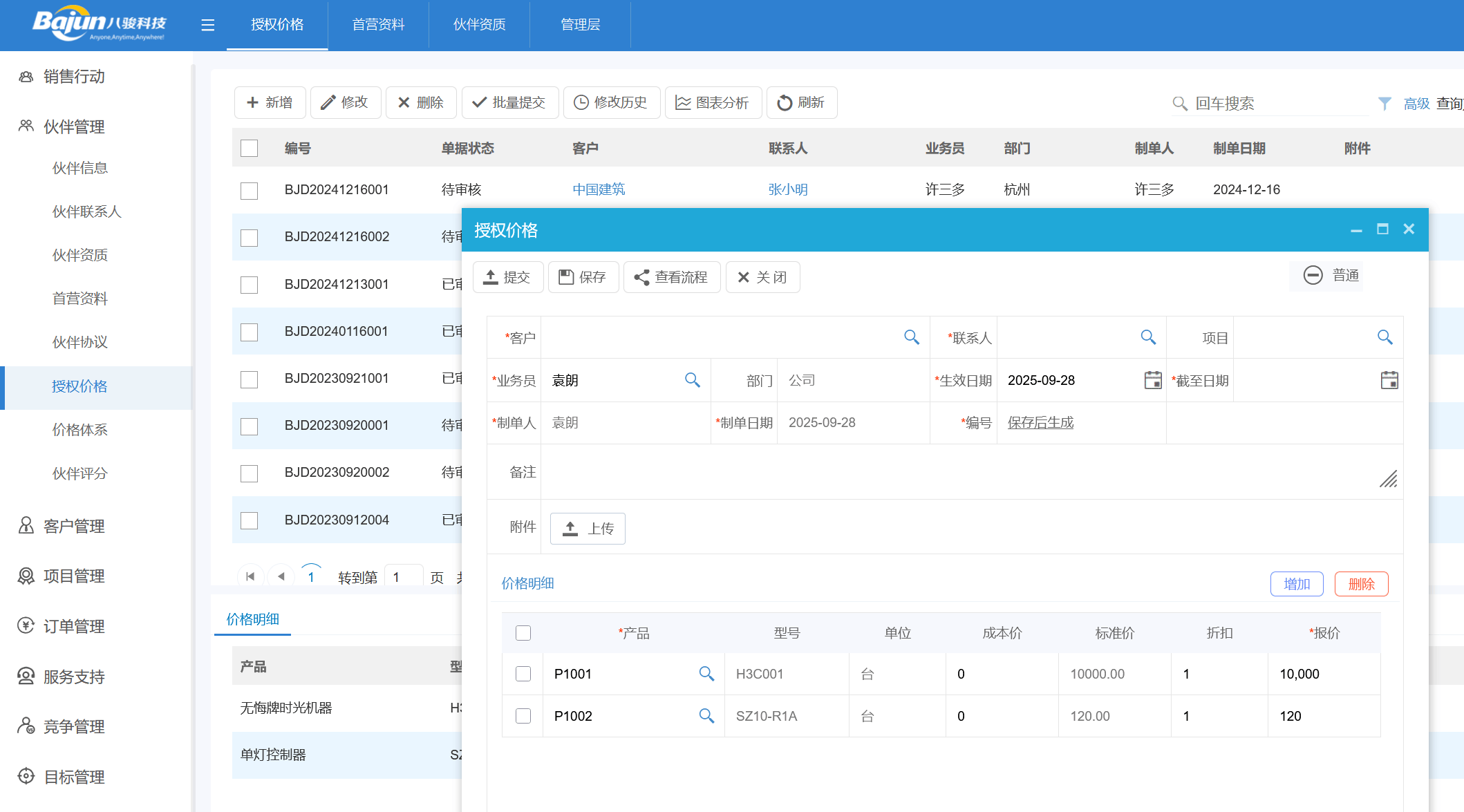1464x812 pixels.
Task: Expand the 客户管理 sidebar menu
Action: tap(73, 526)
